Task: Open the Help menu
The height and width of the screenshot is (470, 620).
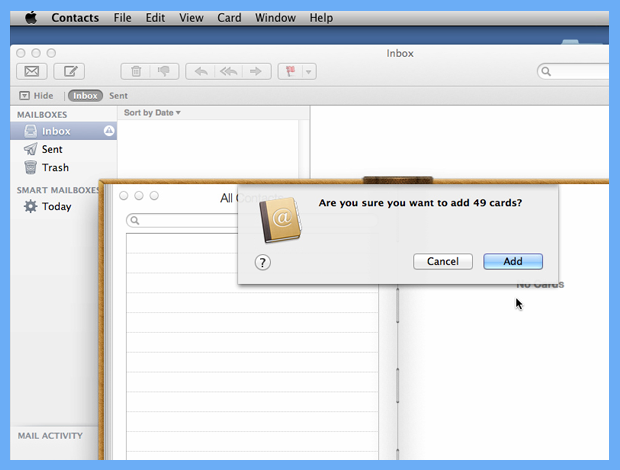Action: tap(321, 18)
